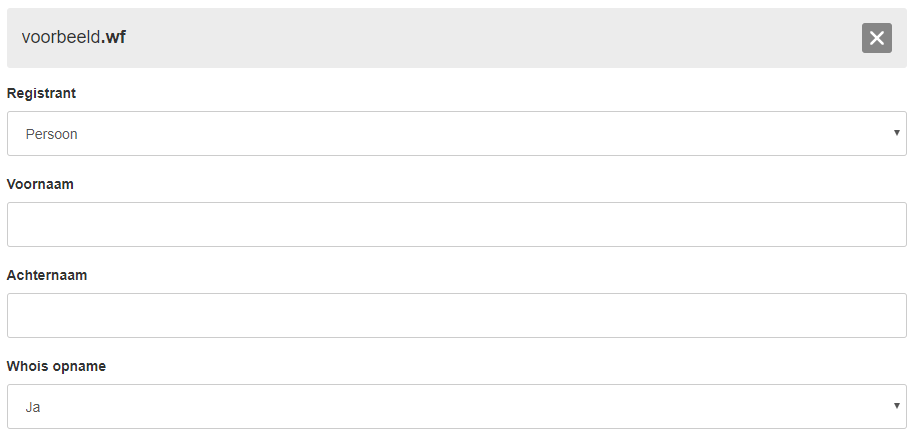Focus the Achternaam text field
Image resolution: width=917 pixels, height=438 pixels.
(x=457, y=315)
